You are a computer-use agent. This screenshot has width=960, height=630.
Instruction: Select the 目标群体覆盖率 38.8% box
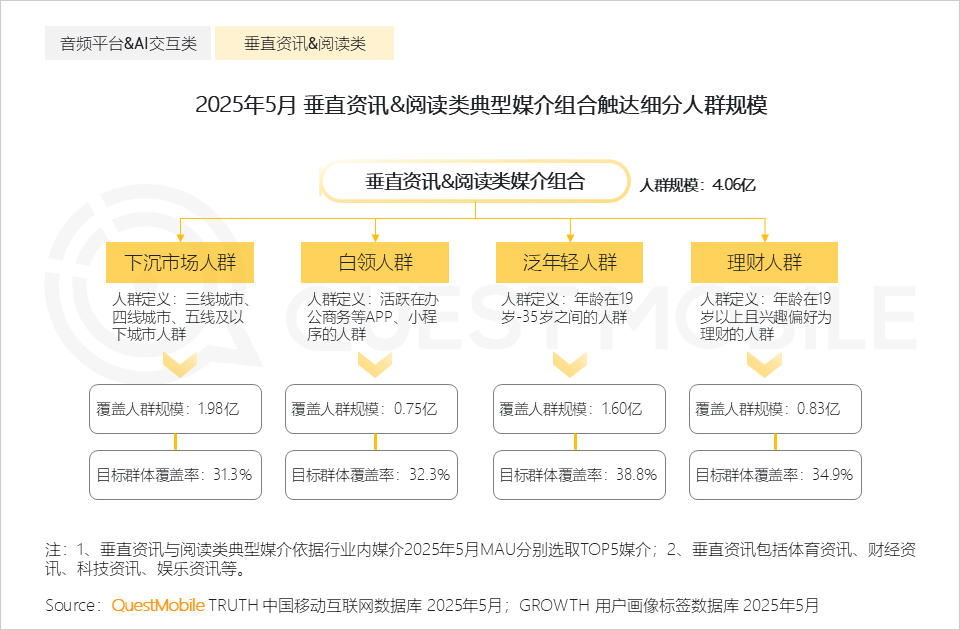click(580, 475)
